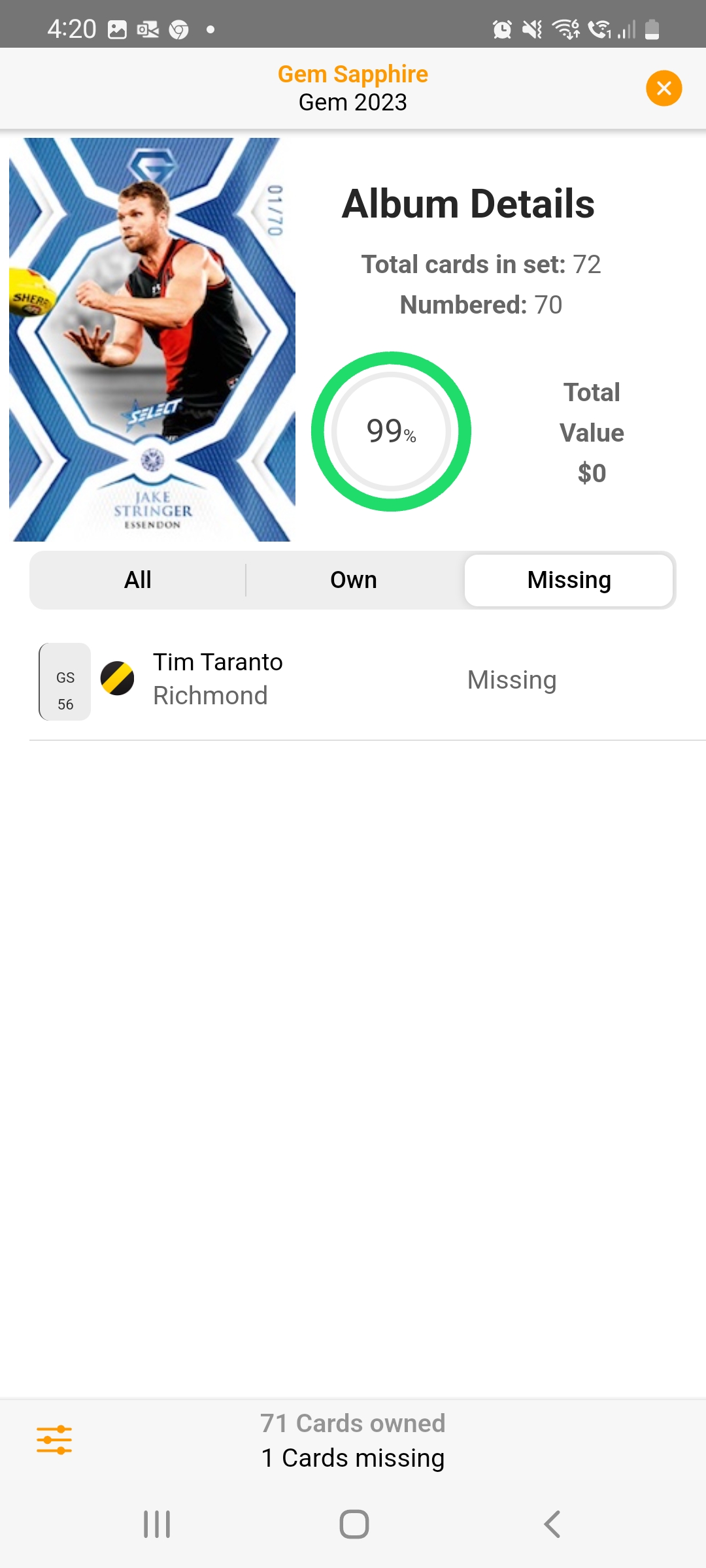Tap the Missing status for Tim Taranto
Image resolution: width=706 pixels, height=1568 pixels.
click(x=512, y=680)
